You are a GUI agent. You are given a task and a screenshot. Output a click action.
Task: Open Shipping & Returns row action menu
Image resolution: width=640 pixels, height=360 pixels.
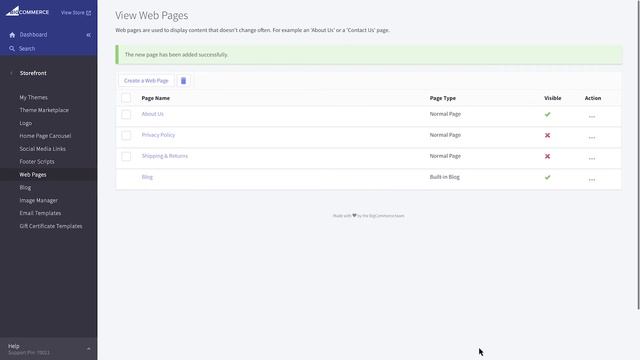point(592,158)
